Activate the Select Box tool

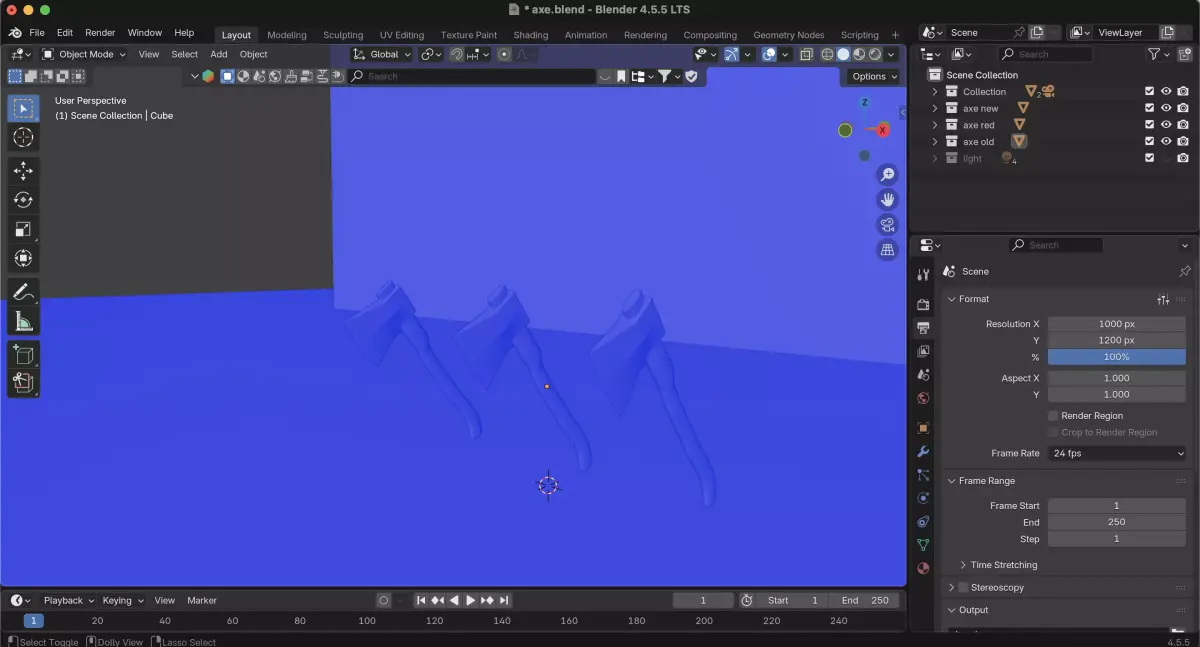[23, 109]
